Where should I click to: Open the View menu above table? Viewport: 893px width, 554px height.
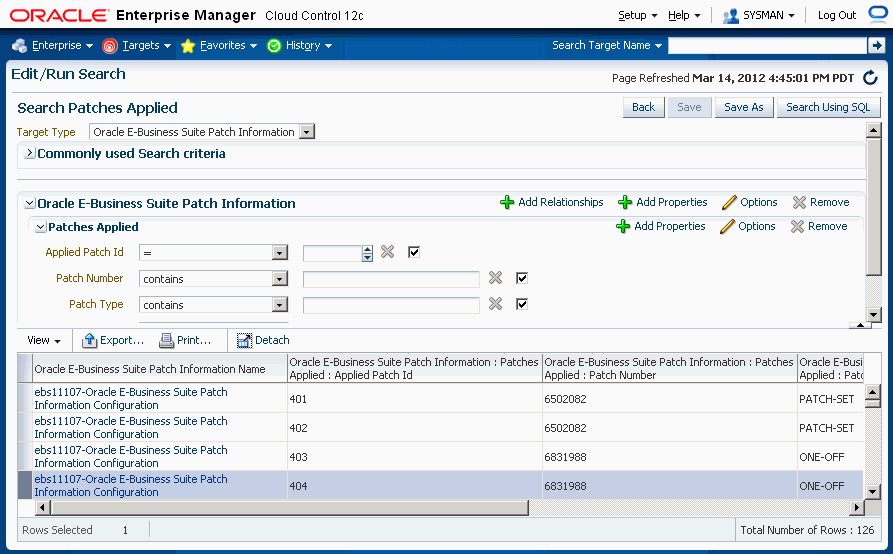coord(44,340)
